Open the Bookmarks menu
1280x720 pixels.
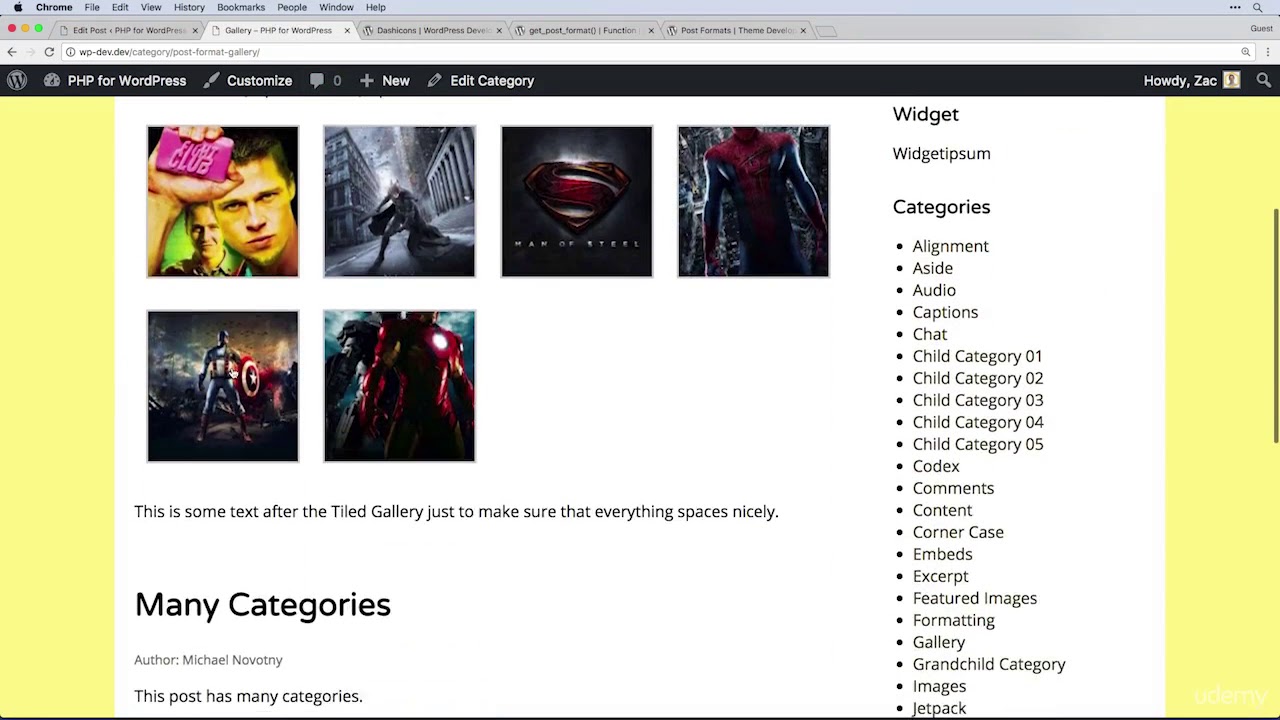pos(241,7)
